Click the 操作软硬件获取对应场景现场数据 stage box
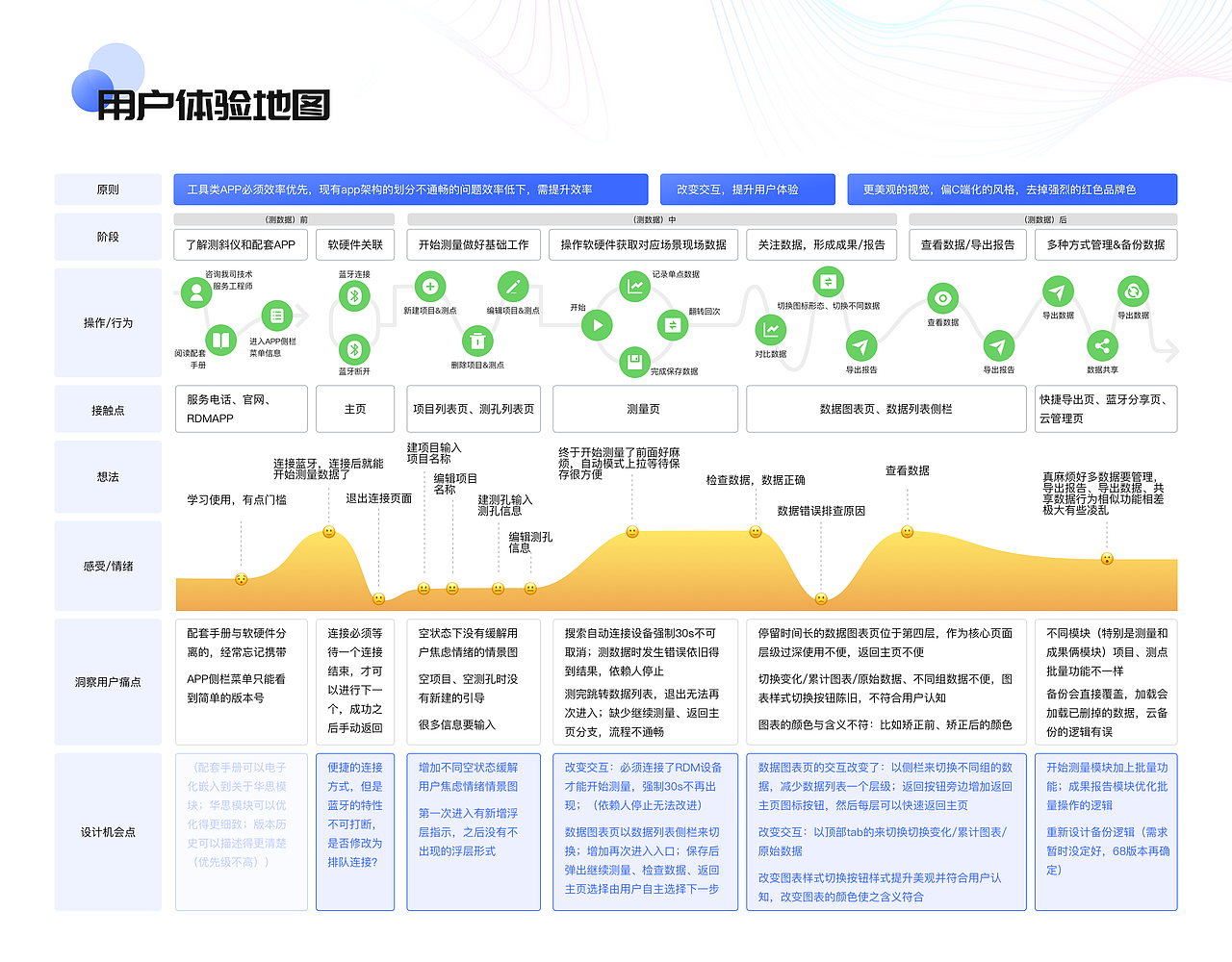 point(644,244)
